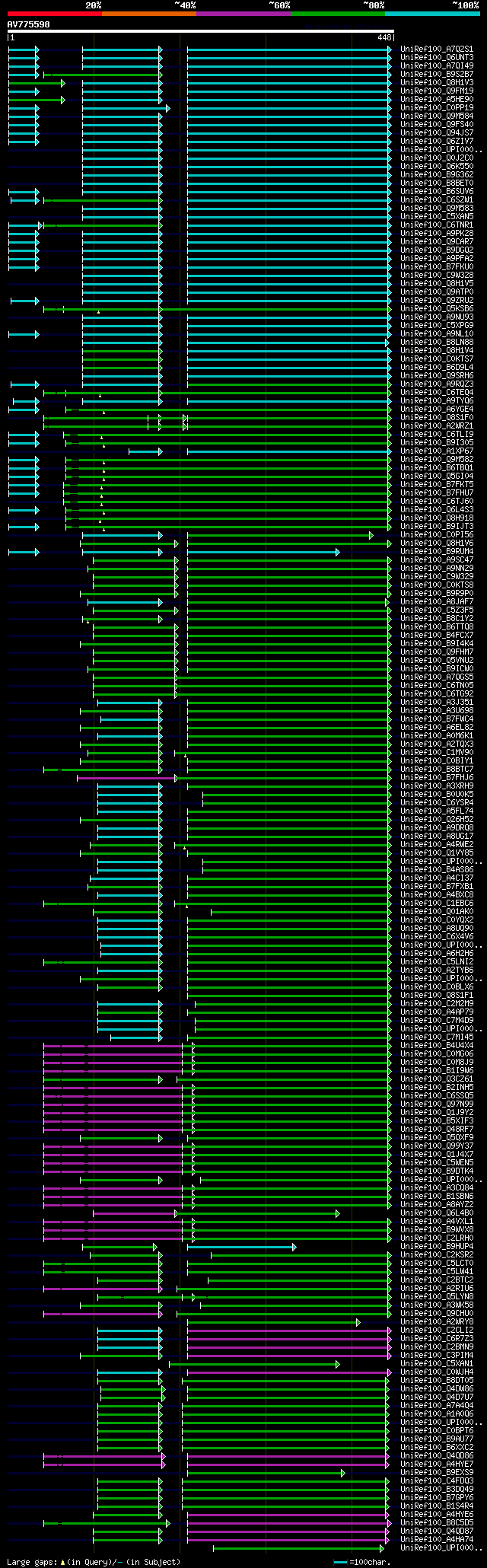Click the query end position label 448
Screen dimensions: 487x1568
pyautogui.click(x=384, y=37)
